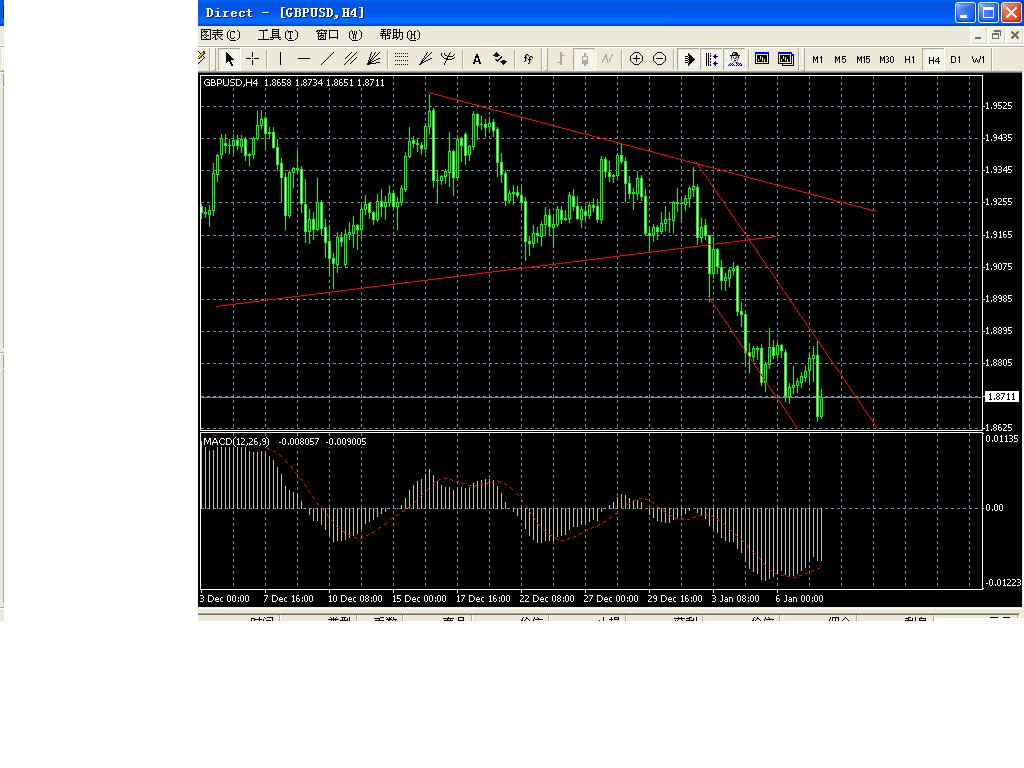Image resolution: width=1024 pixels, height=768 pixels.
Task: Switch to D1 timeframe
Action: pyautogui.click(x=956, y=59)
